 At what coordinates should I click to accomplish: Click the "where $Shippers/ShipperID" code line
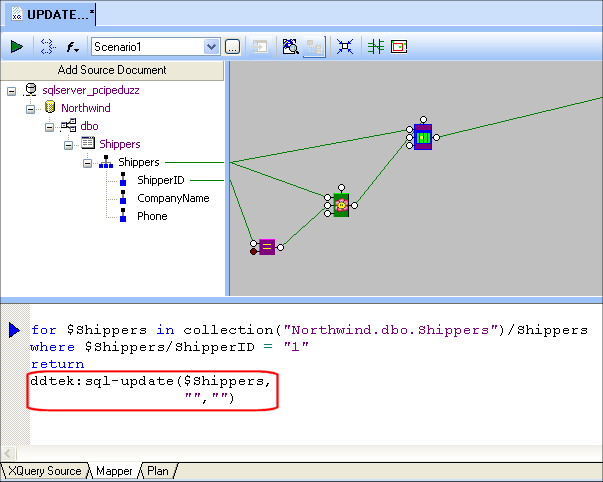pos(169,347)
